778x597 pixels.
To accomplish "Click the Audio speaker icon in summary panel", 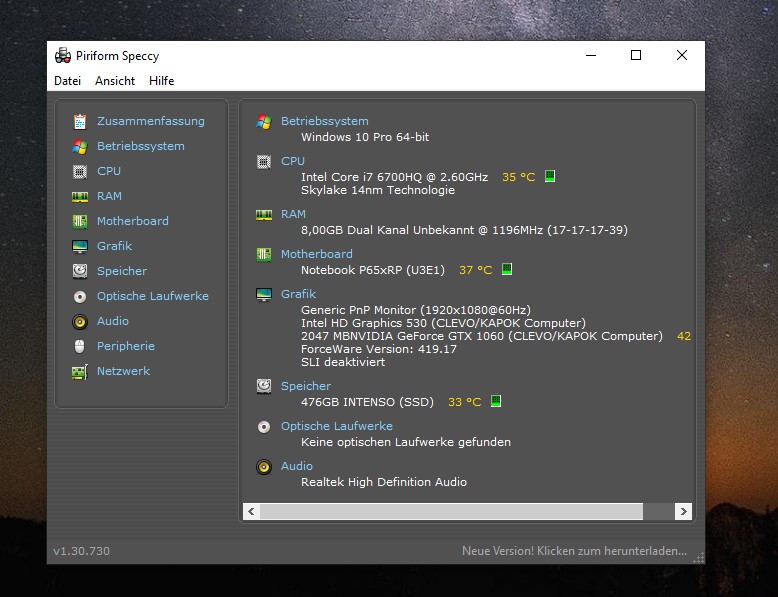I will tap(264, 466).
